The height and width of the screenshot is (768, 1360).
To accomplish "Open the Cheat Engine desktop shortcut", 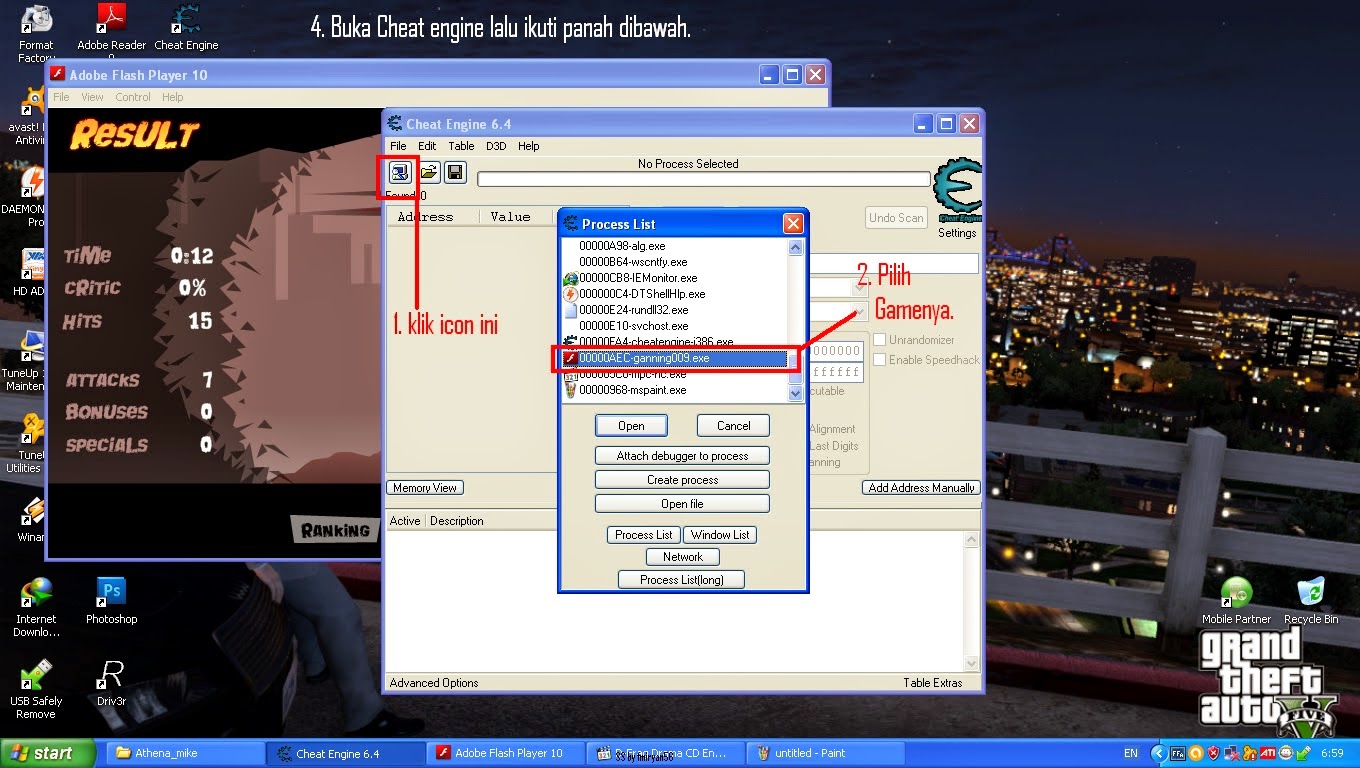I will tap(186, 28).
